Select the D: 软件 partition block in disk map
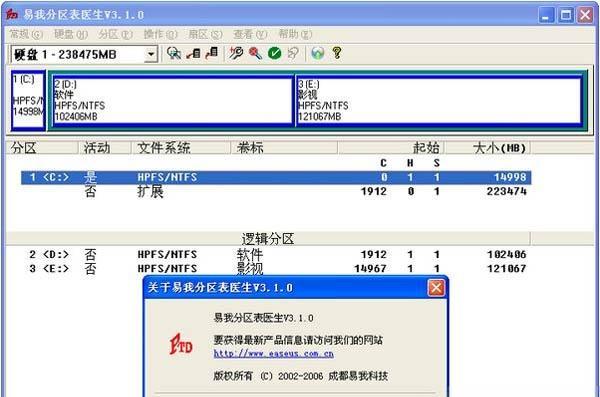 pyautogui.click(x=173, y=100)
